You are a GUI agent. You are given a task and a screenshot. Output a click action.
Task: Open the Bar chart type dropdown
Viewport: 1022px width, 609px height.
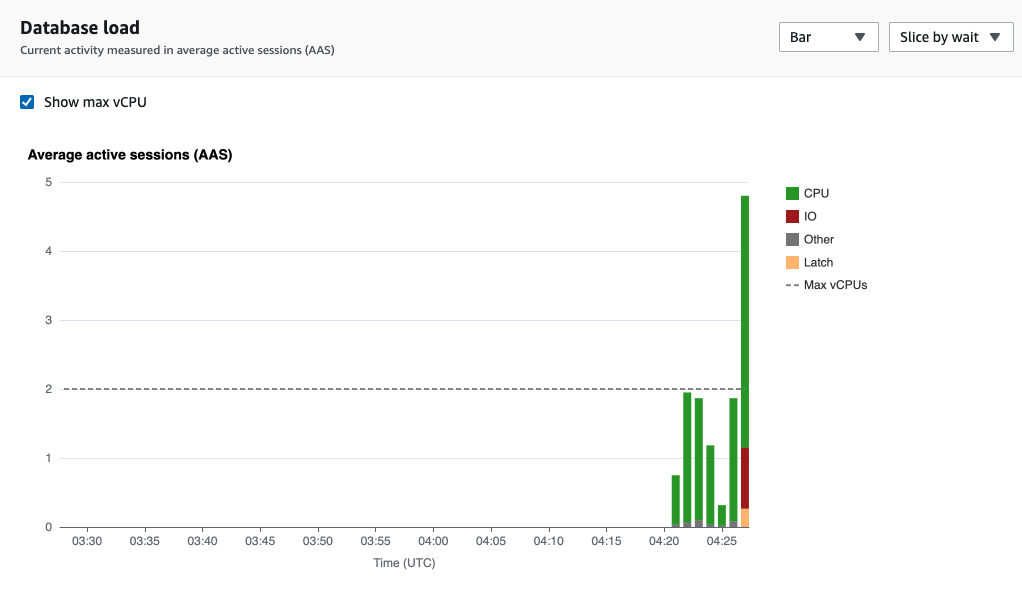(x=828, y=36)
